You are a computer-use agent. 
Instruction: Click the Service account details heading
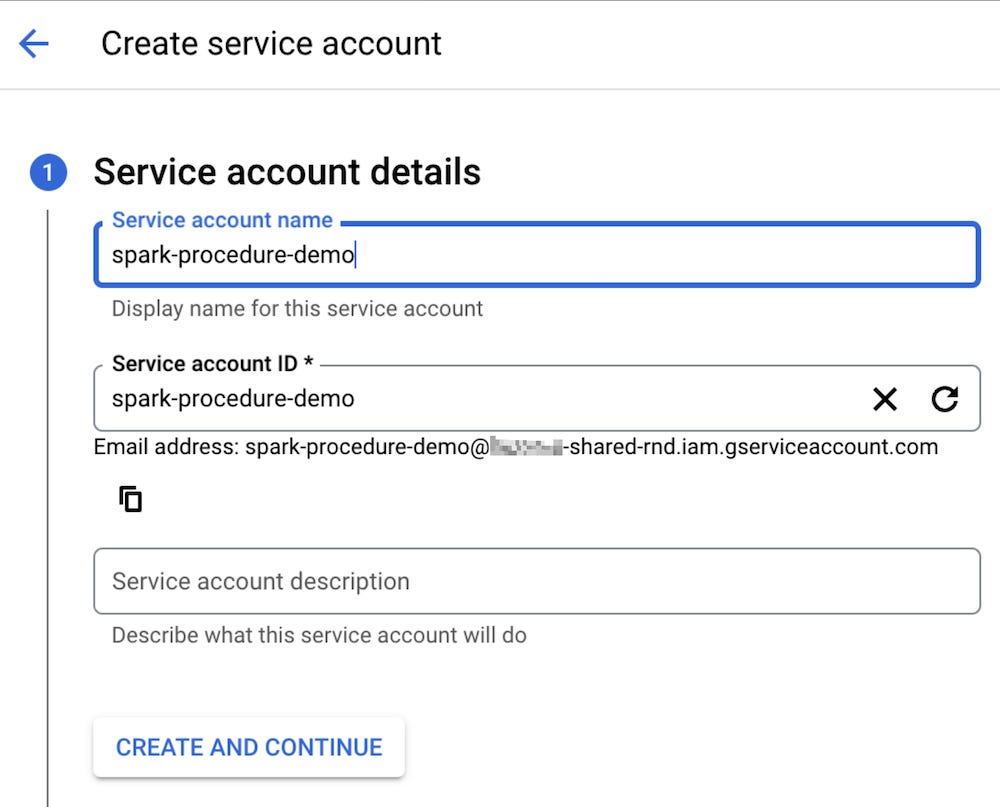point(286,171)
